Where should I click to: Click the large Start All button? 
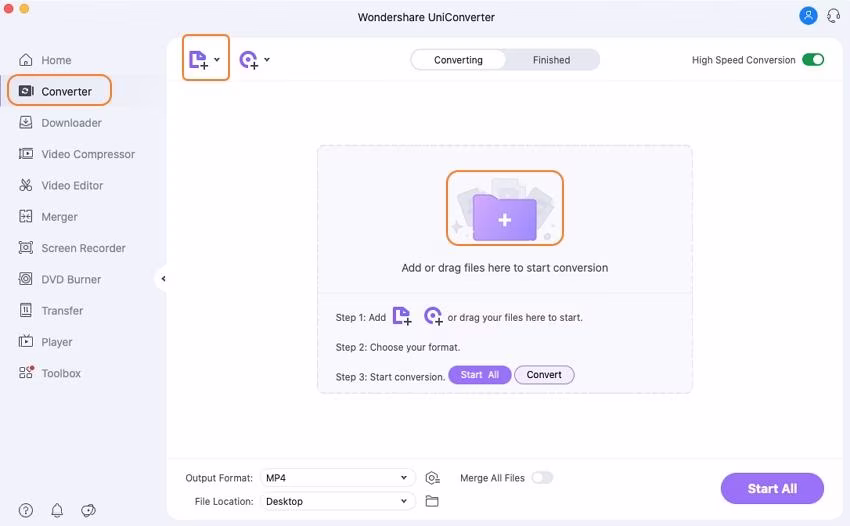[x=772, y=489]
